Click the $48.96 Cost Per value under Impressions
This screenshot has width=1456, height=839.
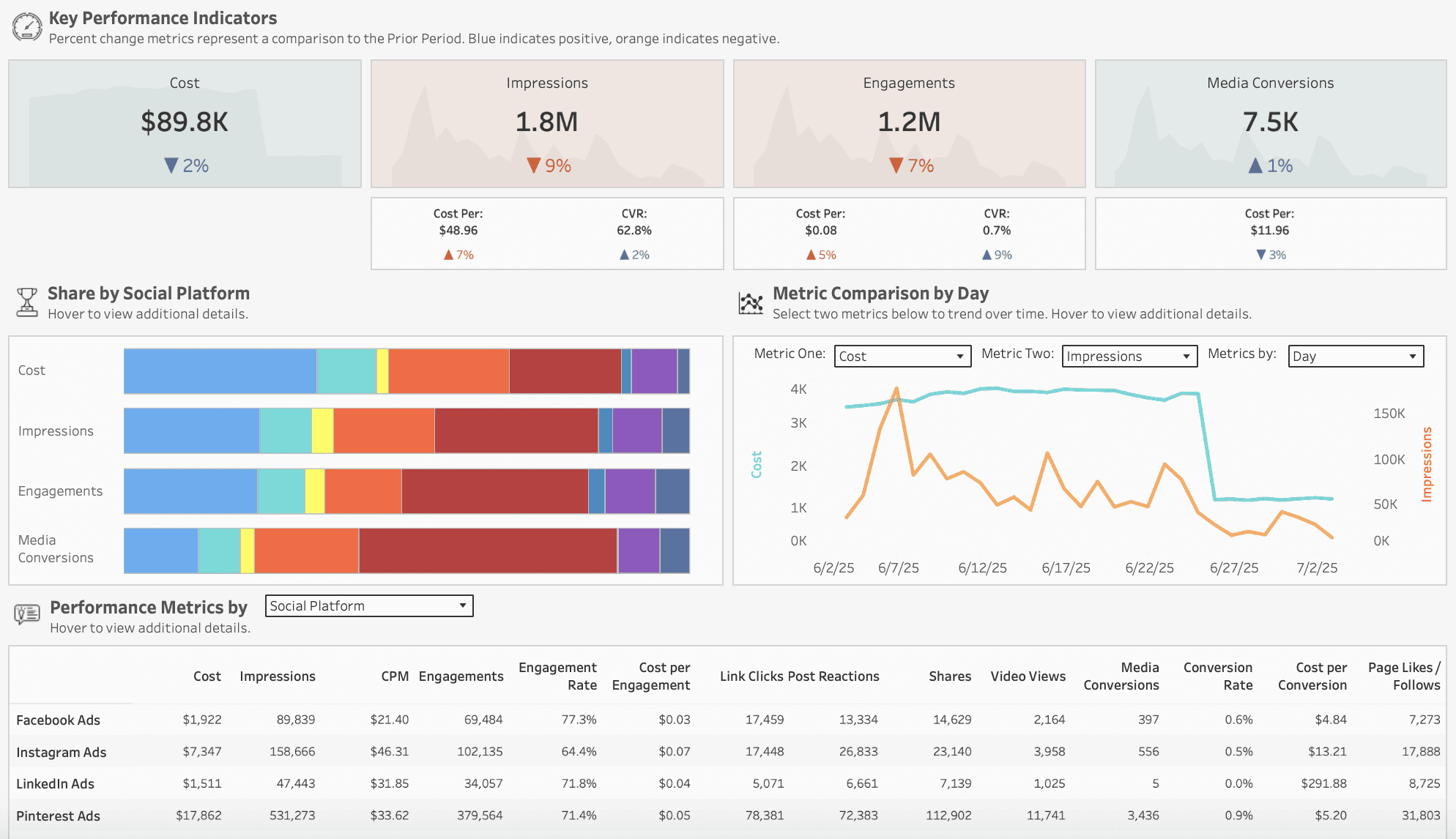[x=458, y=231]
